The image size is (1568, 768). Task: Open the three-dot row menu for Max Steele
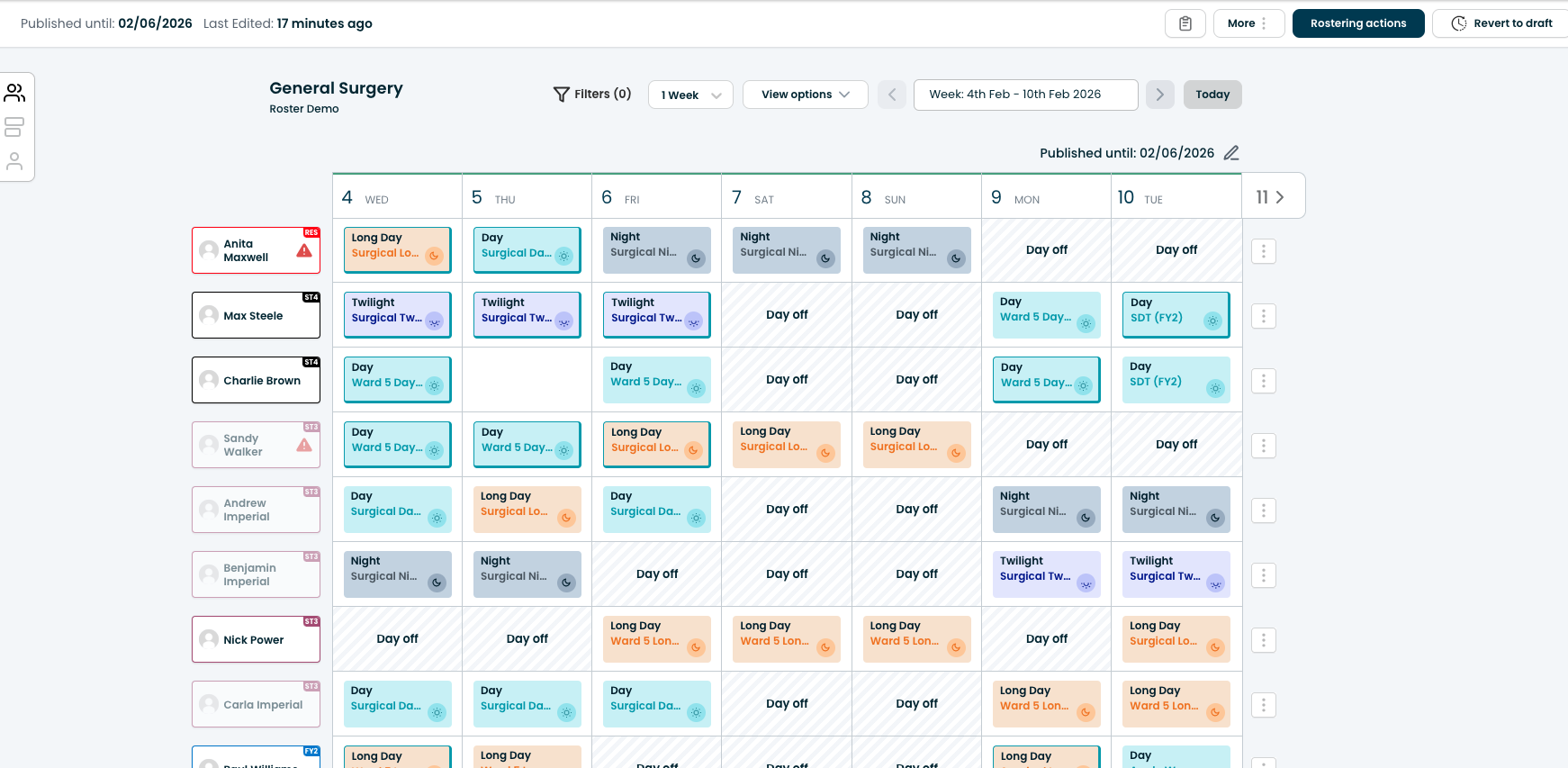pos(1263,316)
